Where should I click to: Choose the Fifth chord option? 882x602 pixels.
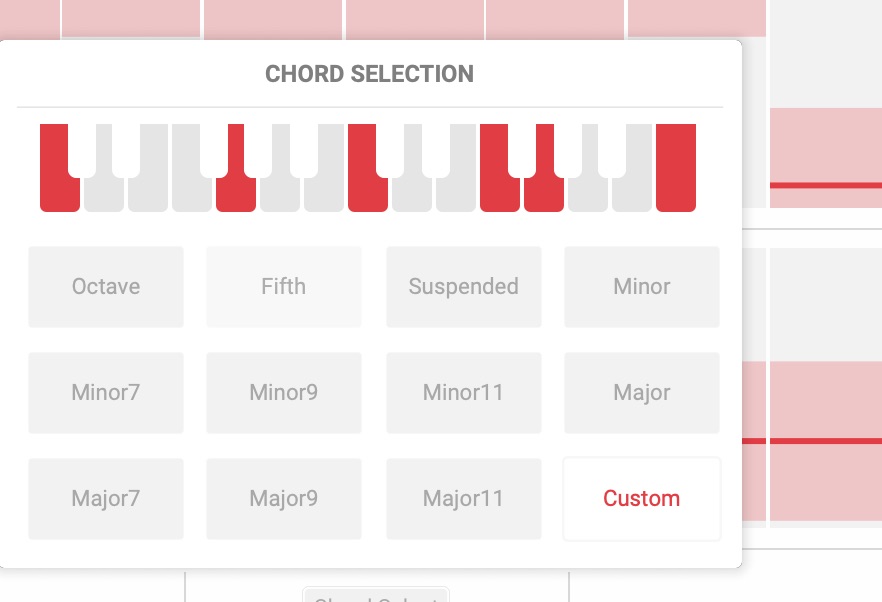pyautogui.click(x=284, y=287)
